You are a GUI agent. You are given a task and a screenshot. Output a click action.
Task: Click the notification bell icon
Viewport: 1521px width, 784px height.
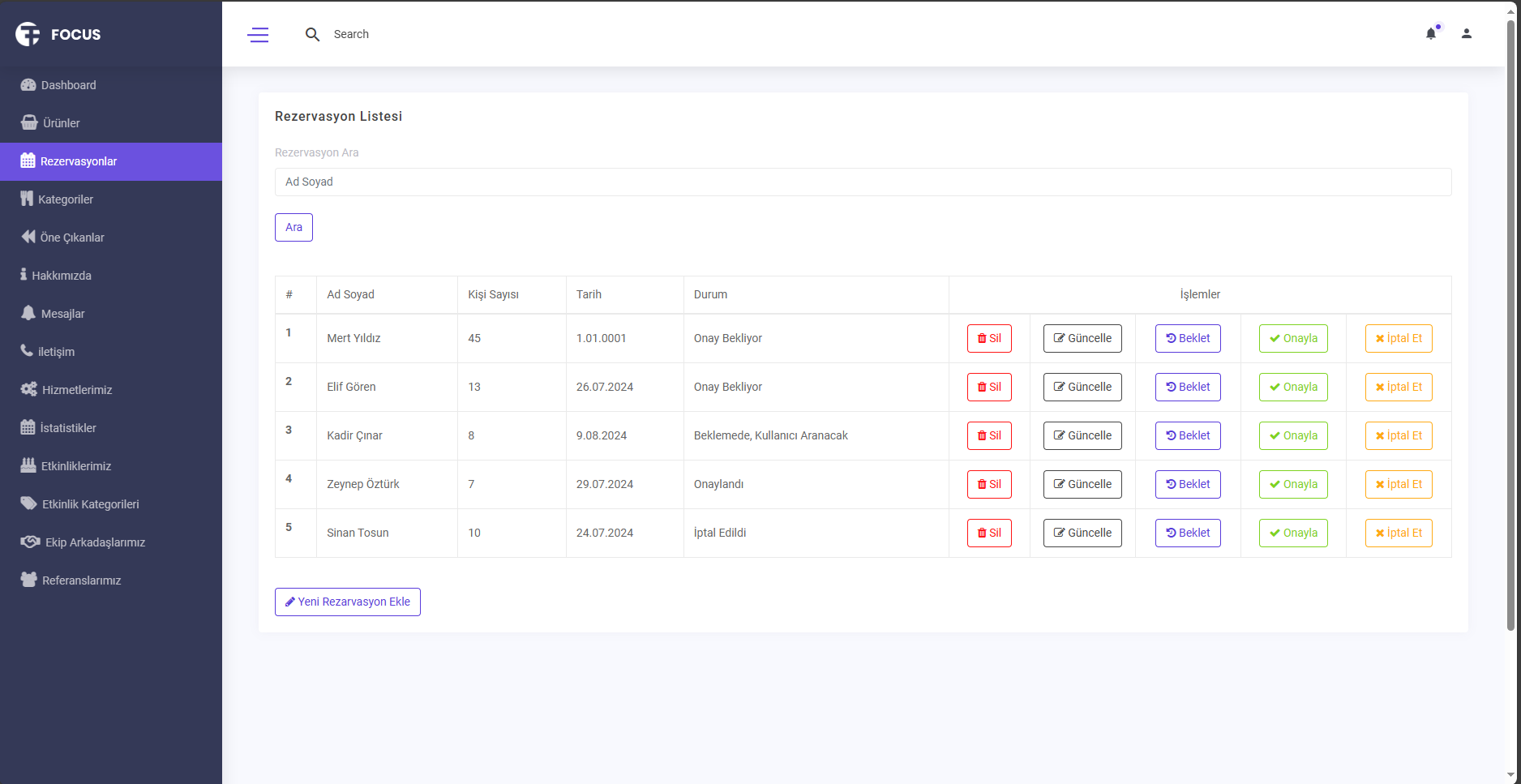[1430, 34]
